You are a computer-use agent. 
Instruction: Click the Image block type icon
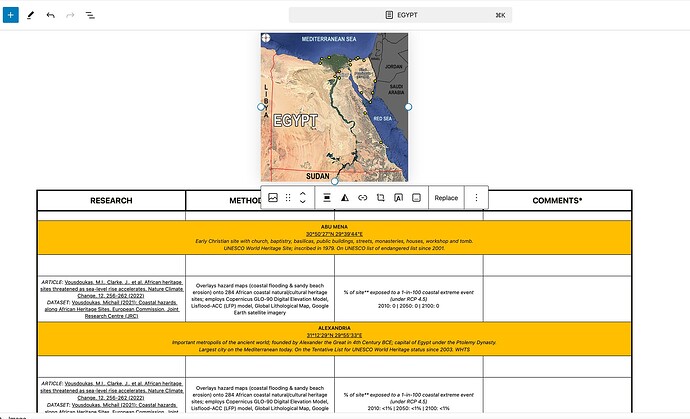tap(273, 198)
